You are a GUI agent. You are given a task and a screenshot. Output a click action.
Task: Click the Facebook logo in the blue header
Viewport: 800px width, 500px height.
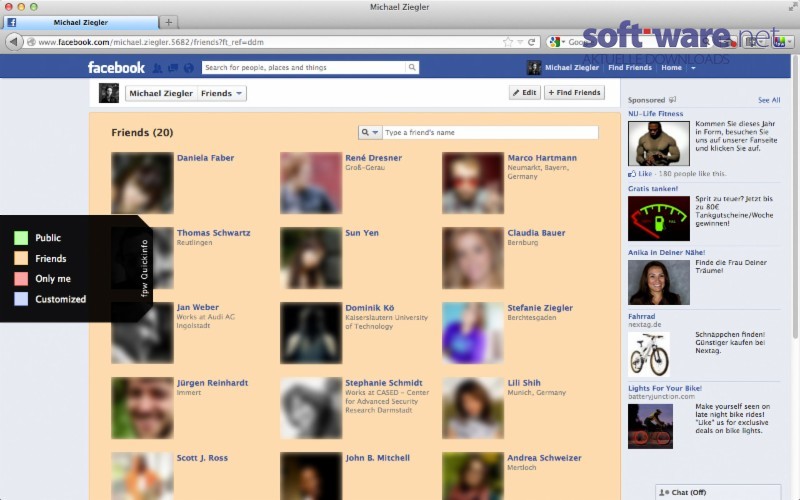(x=116, y=67)
